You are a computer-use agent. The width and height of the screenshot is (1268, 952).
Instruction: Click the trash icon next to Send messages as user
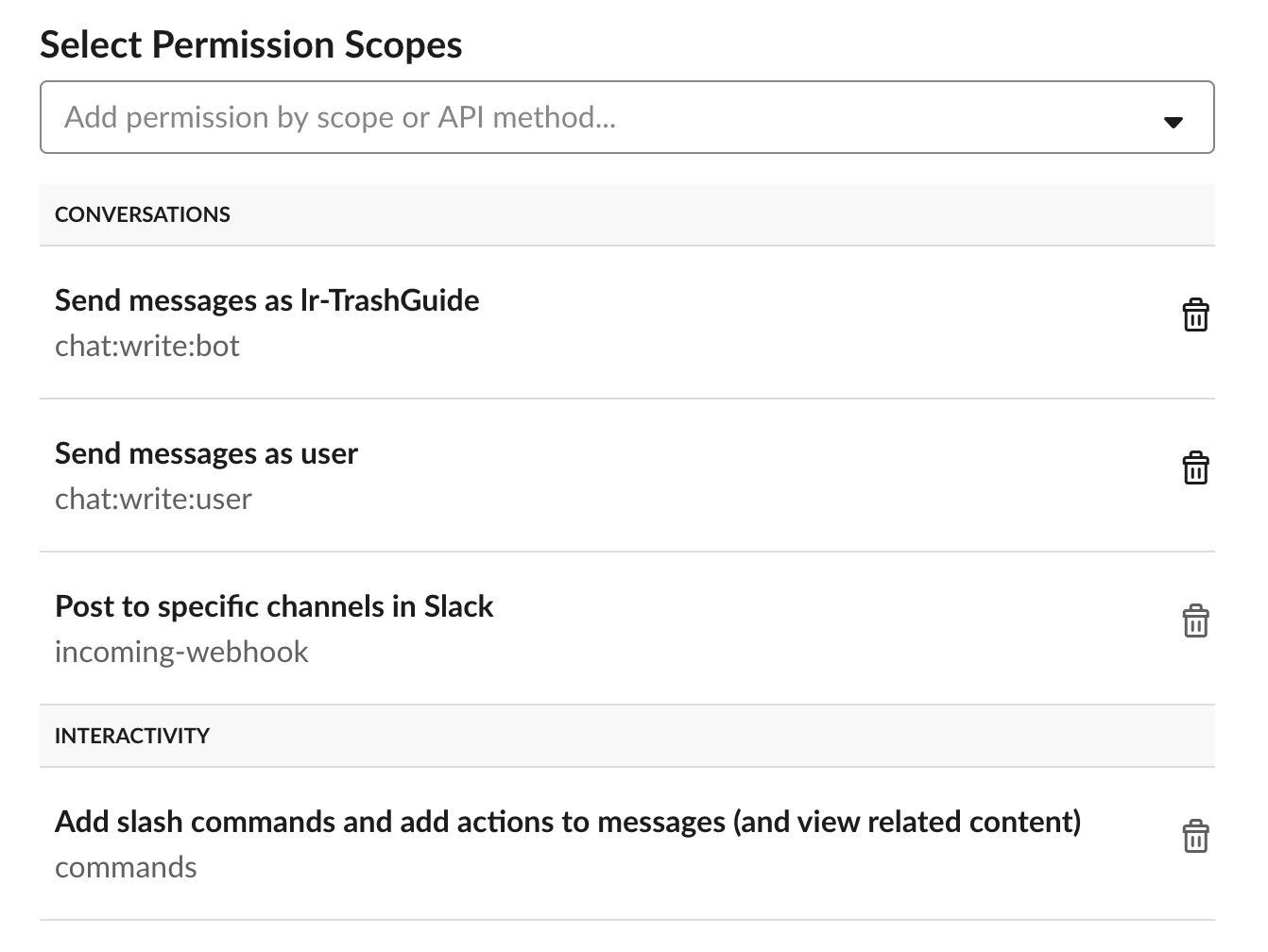[x=1194, y=467]
